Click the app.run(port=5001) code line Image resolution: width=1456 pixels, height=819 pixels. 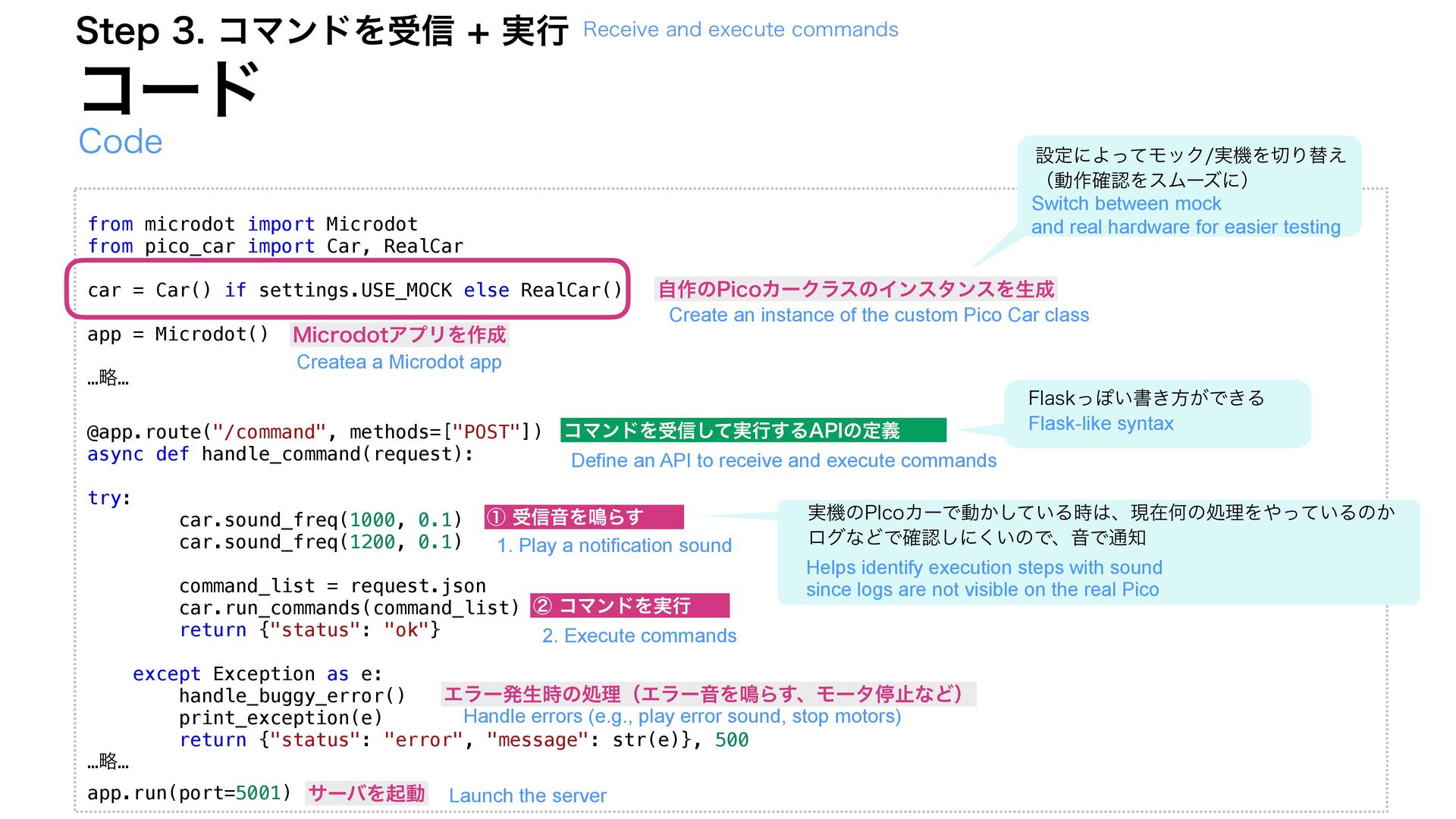(189, 793)
